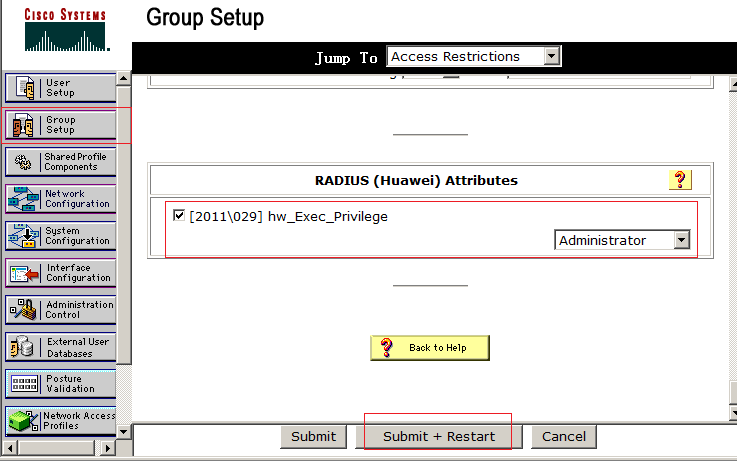Click the Submit button

tap(314, 437)
